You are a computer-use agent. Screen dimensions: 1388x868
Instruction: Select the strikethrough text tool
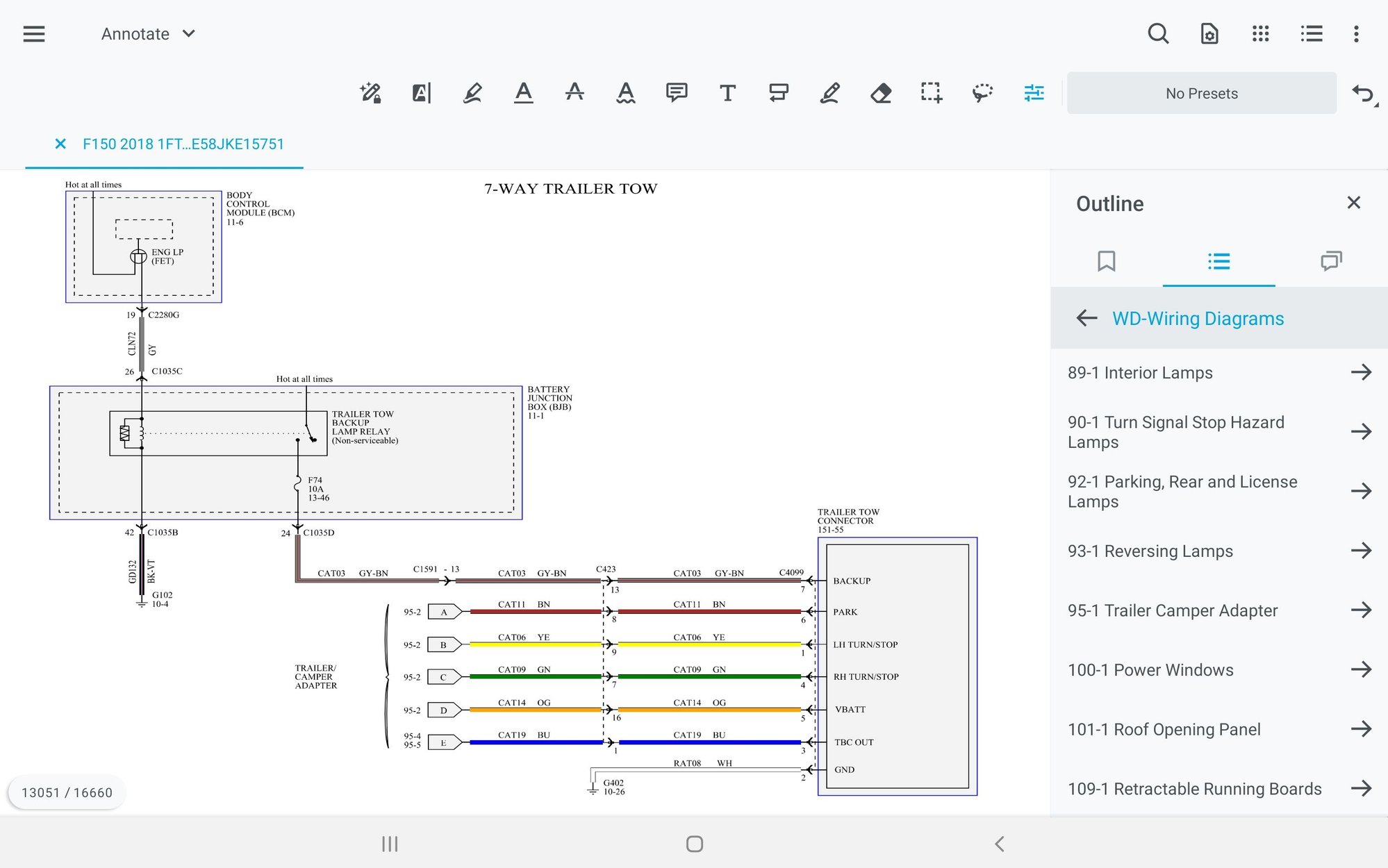click(x=575, y=92)
